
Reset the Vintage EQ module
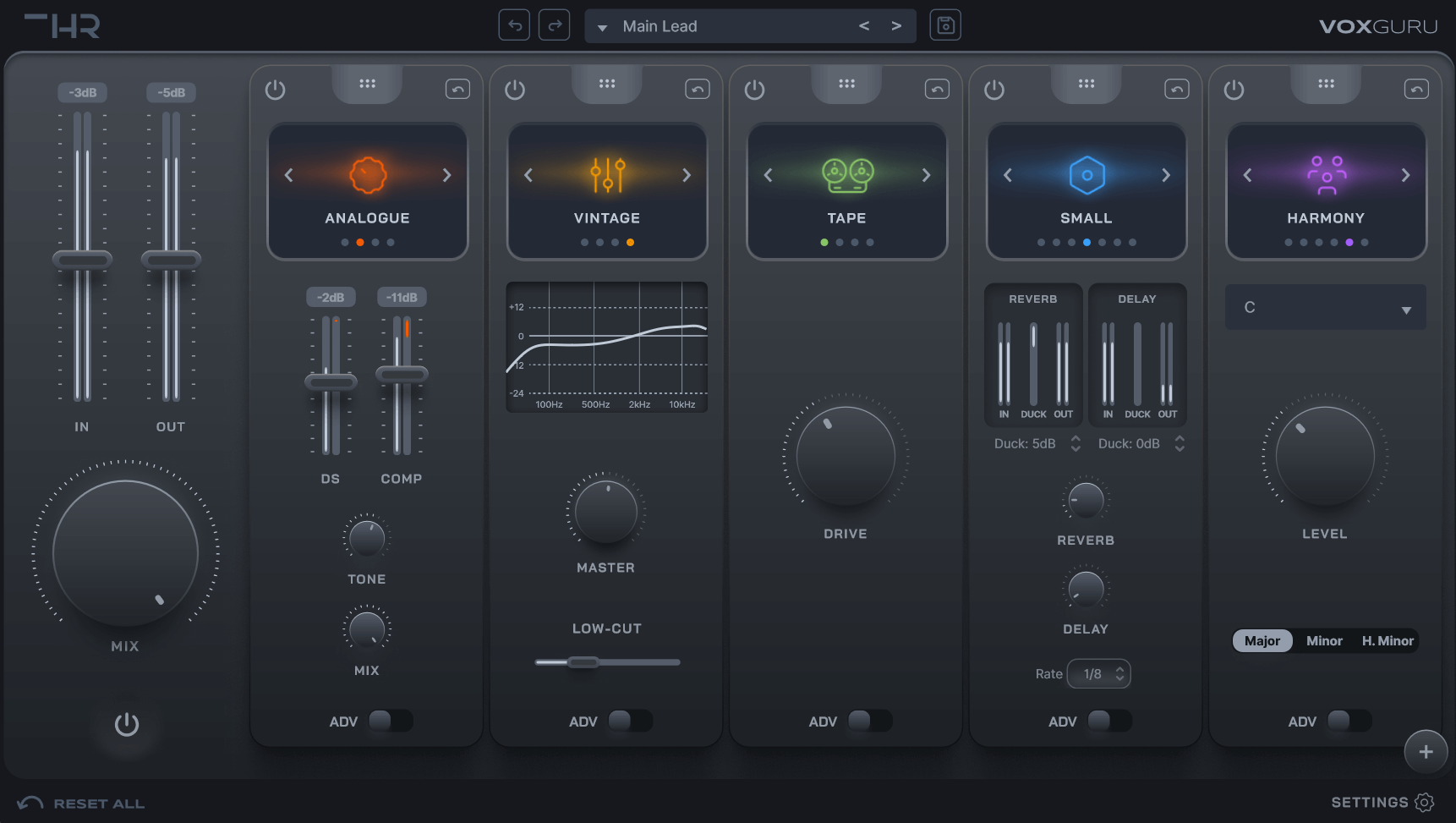[x=697, y=90]
